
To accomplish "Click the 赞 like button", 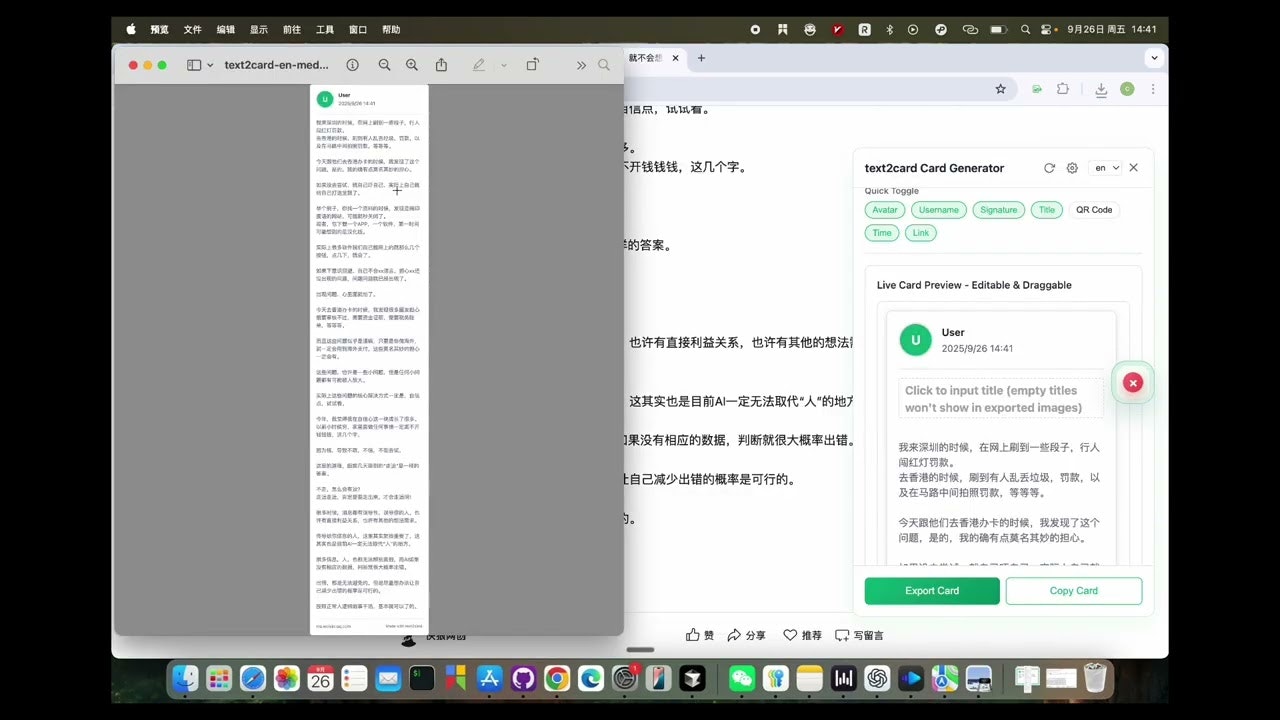I will (x=700, y=635).
